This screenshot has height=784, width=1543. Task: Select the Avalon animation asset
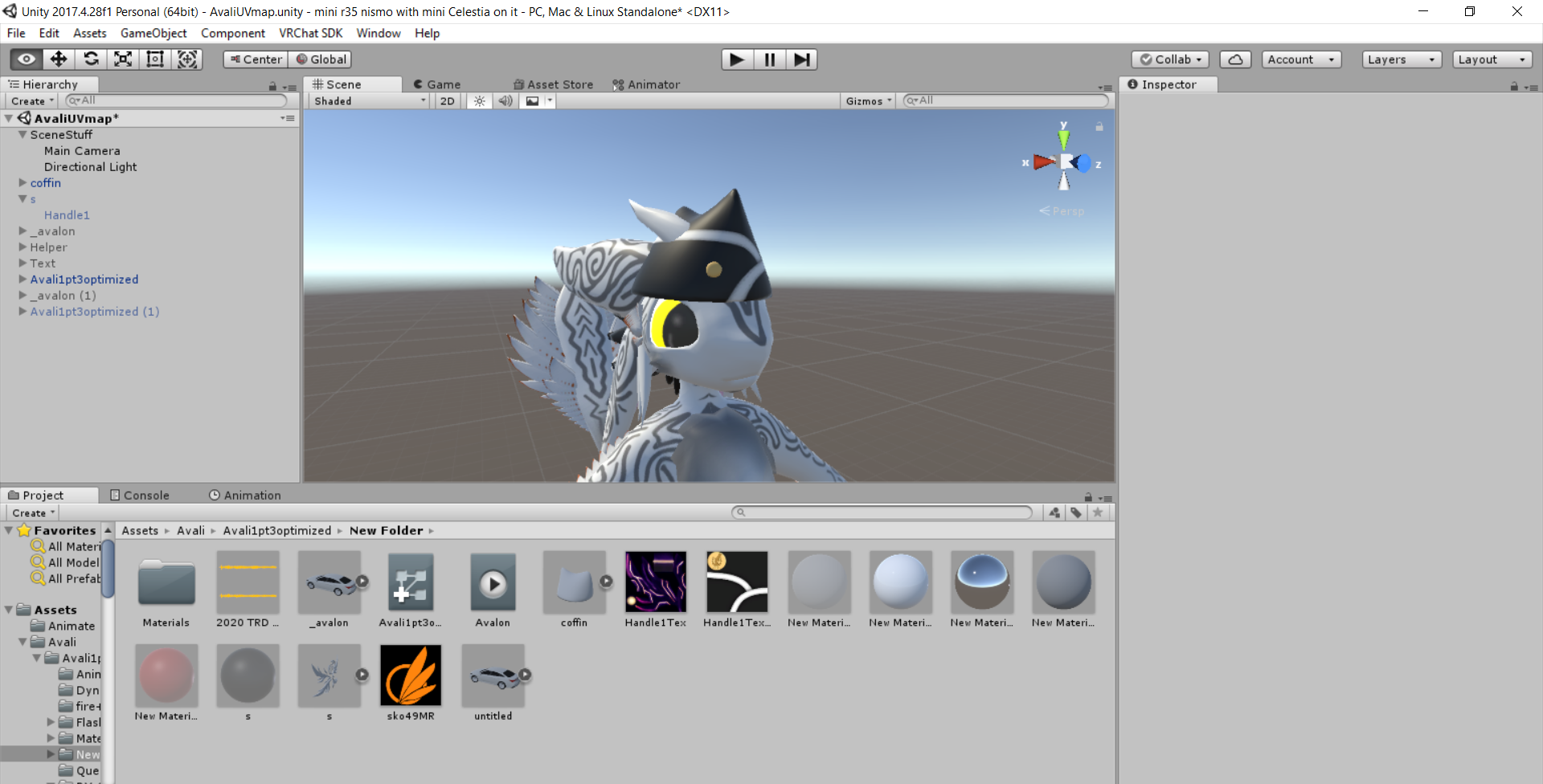tap(493, 590)
